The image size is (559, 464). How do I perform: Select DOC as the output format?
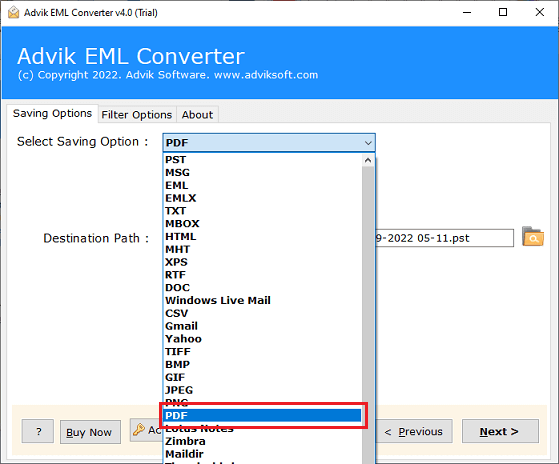click(262, 288)
